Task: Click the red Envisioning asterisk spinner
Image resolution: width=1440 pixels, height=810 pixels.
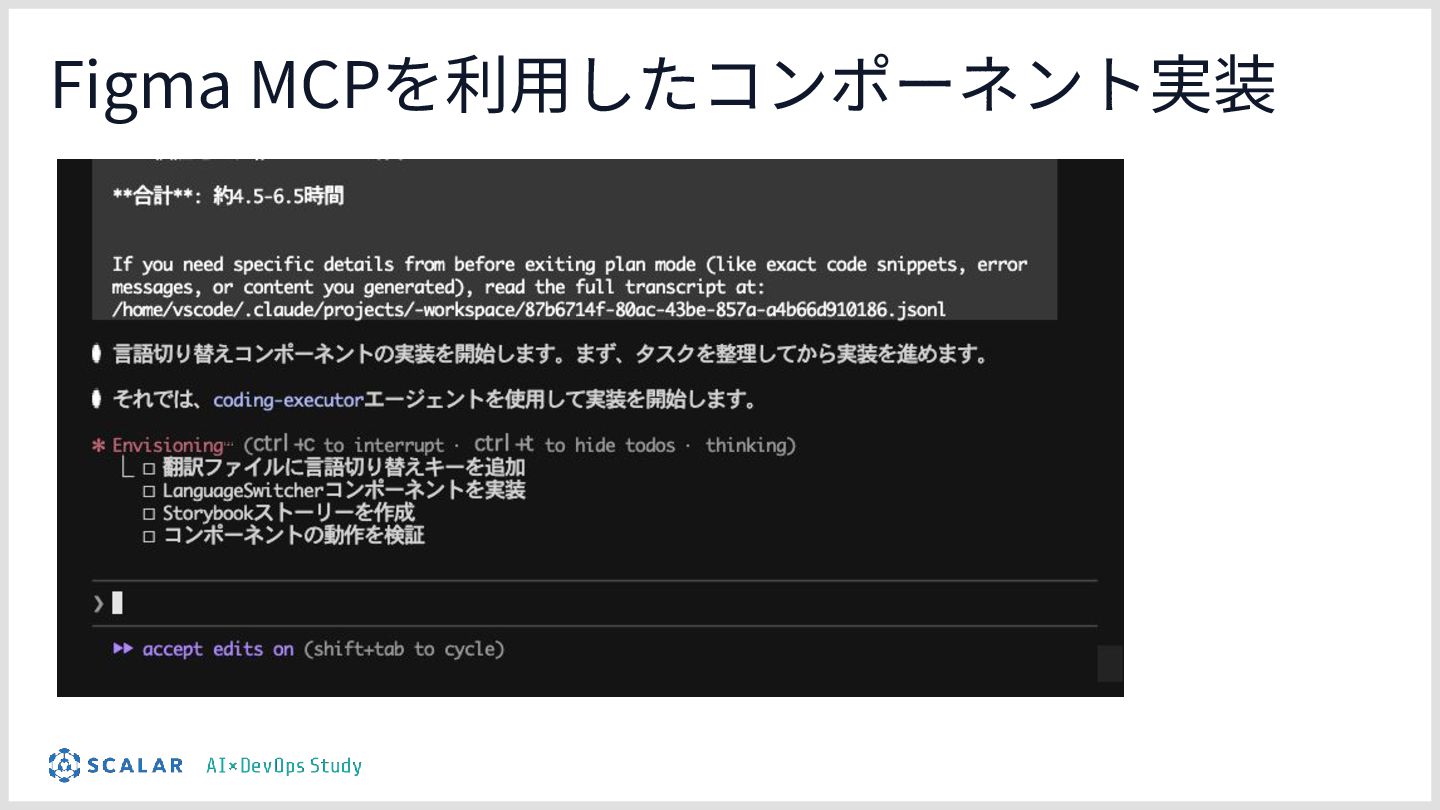Action: (x=98, y=446)
